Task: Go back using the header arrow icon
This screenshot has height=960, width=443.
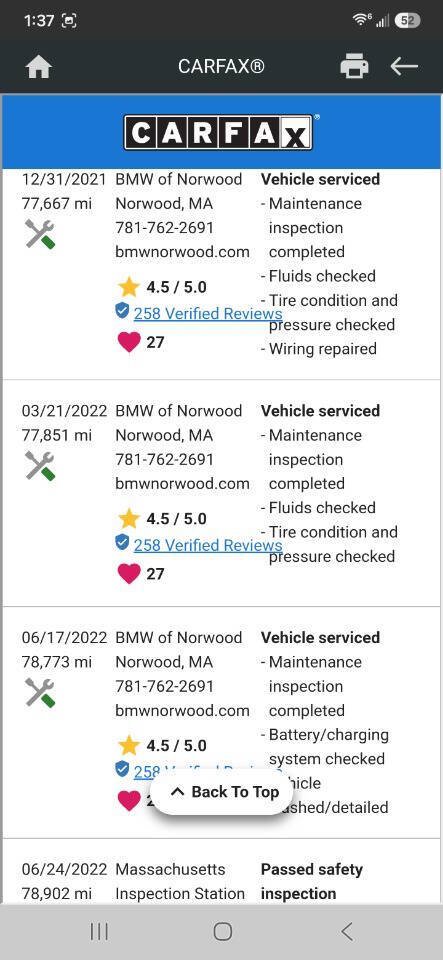Action: click(404, 66)
